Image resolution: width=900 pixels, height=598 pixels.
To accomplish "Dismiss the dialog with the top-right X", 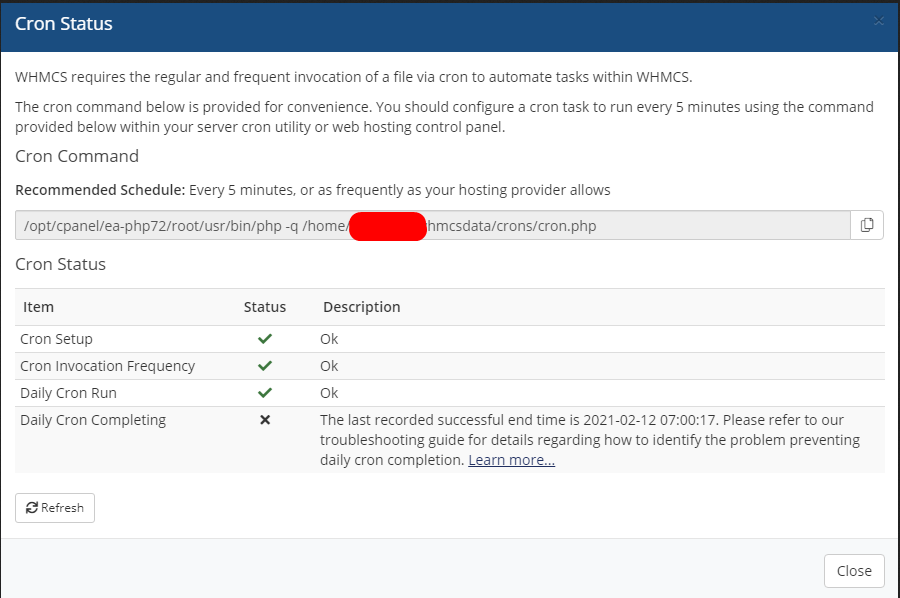I will [x=878, y=21].
